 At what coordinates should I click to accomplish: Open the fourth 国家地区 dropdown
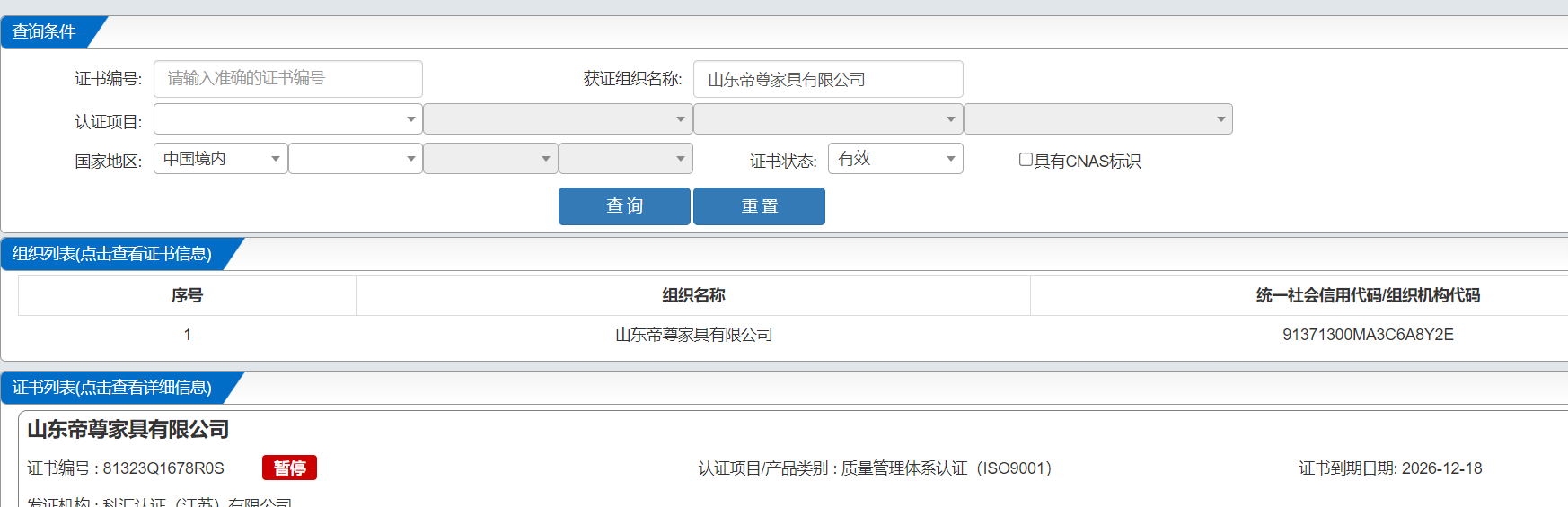coord(626,159)
